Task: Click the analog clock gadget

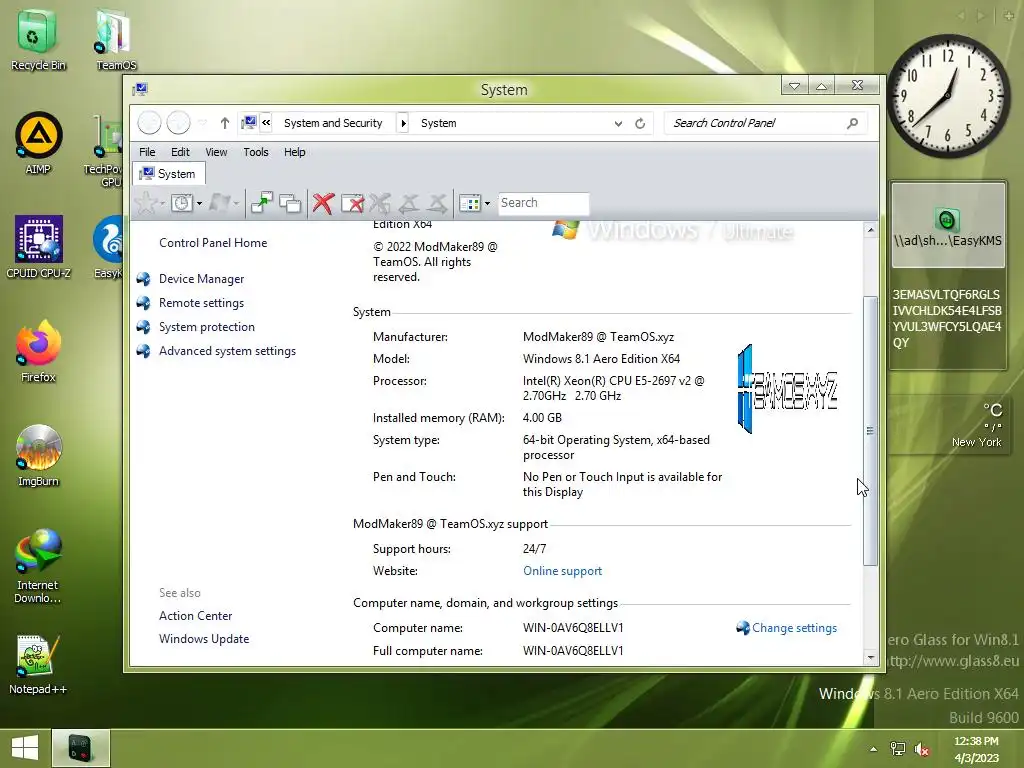Action: tap(948, 96)
